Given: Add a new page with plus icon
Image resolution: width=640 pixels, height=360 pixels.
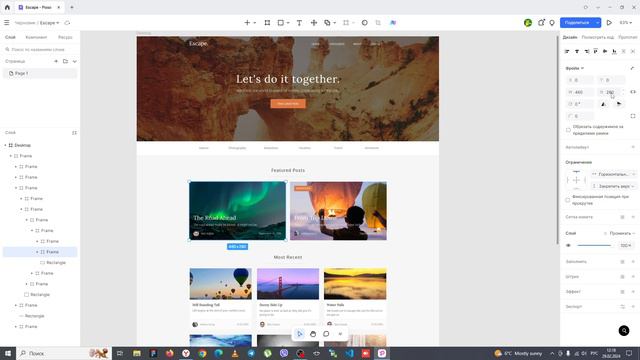Looking at the screenshot, I should point(56,61).
